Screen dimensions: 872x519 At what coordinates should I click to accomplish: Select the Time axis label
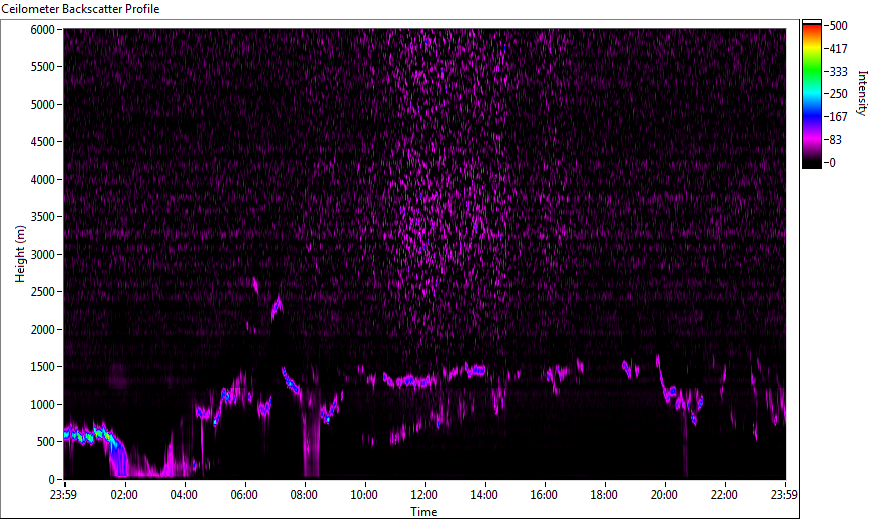[424, 512]
